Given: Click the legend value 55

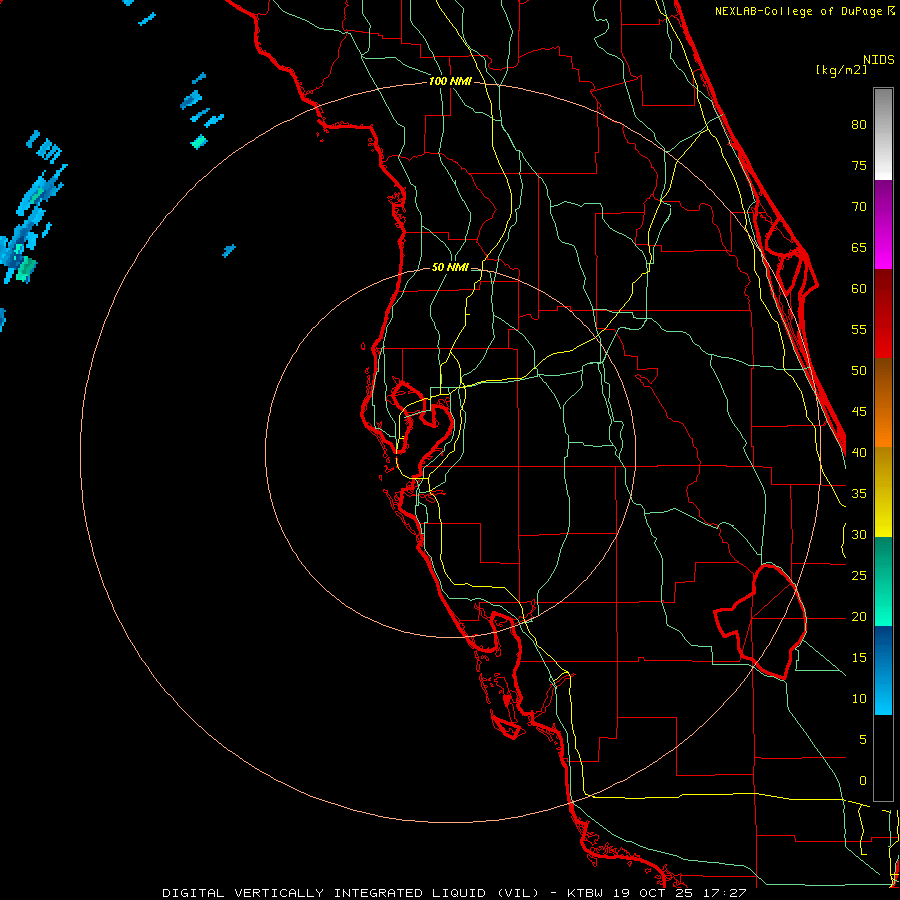Looking at the screenshot, I should (x=859, y=329).
